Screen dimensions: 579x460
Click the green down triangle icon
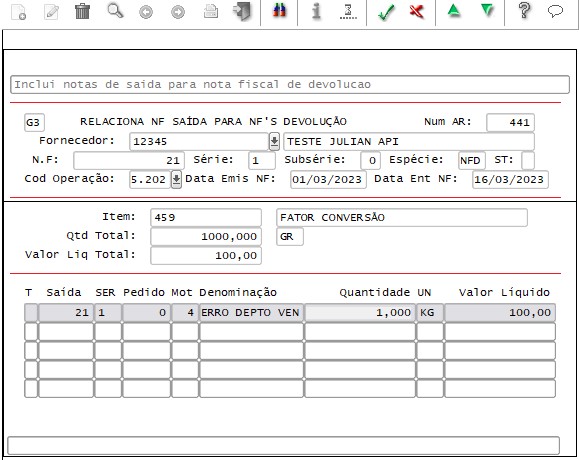pos(487,10)
